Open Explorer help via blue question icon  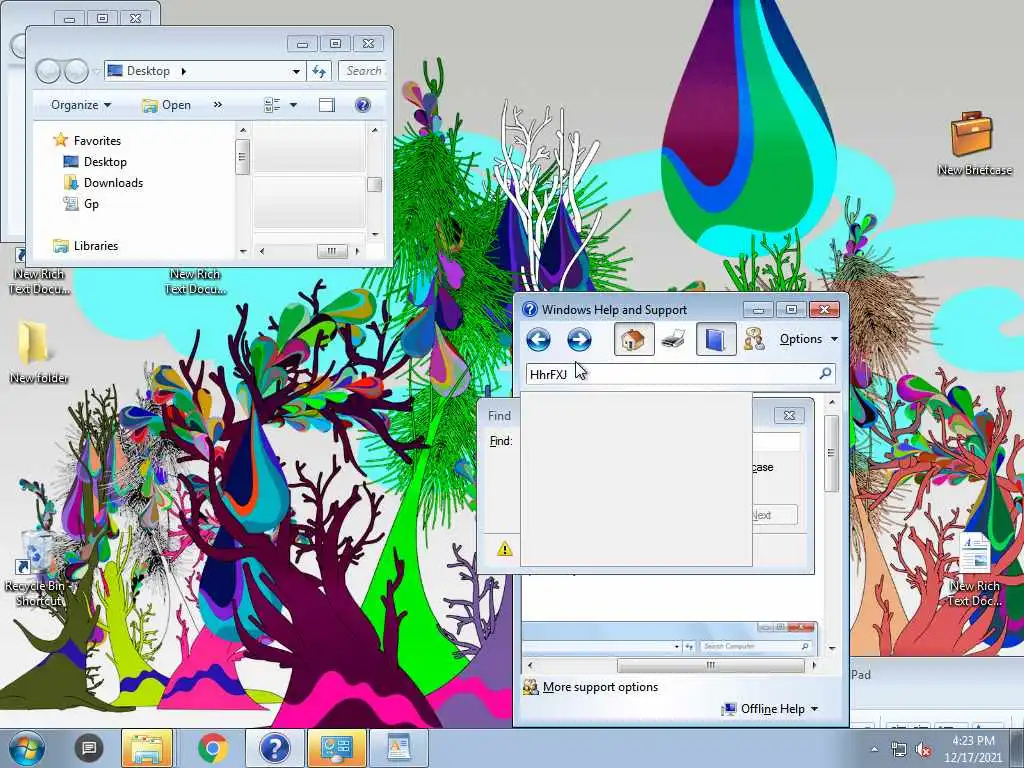click(x=362, y=105)
